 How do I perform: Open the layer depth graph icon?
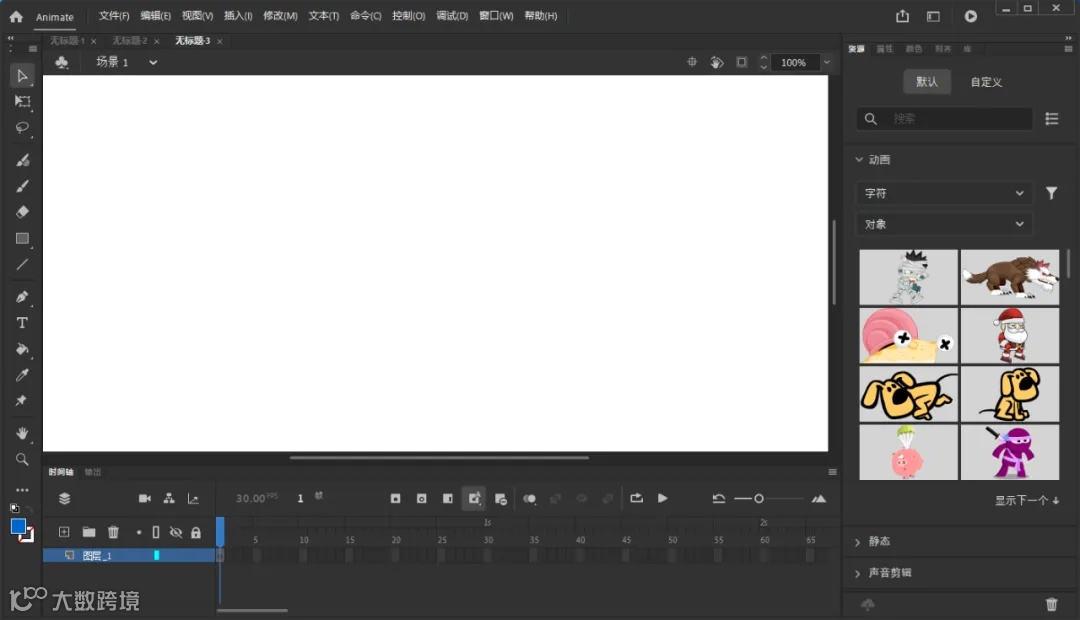click(x=193, y=499)
